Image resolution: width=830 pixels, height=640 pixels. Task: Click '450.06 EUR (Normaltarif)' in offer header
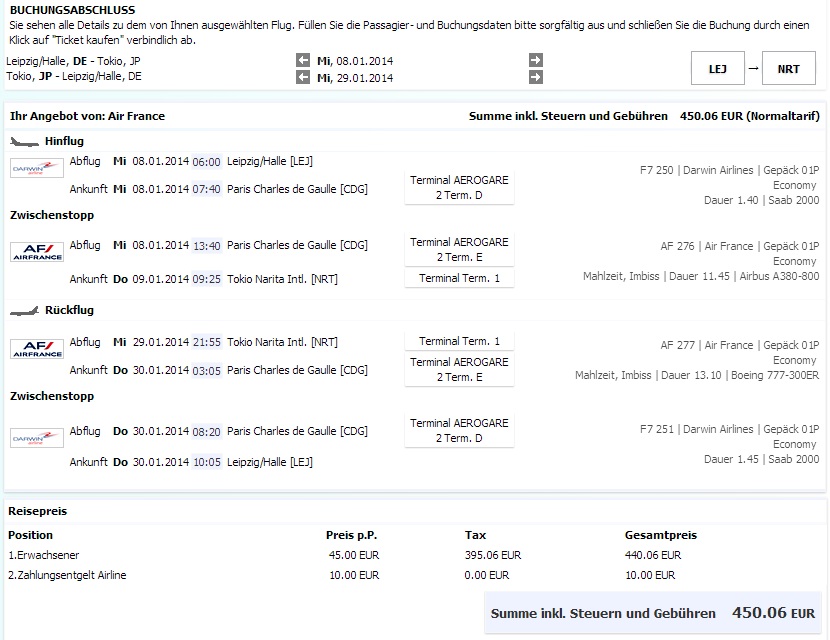tap(750, 116)
